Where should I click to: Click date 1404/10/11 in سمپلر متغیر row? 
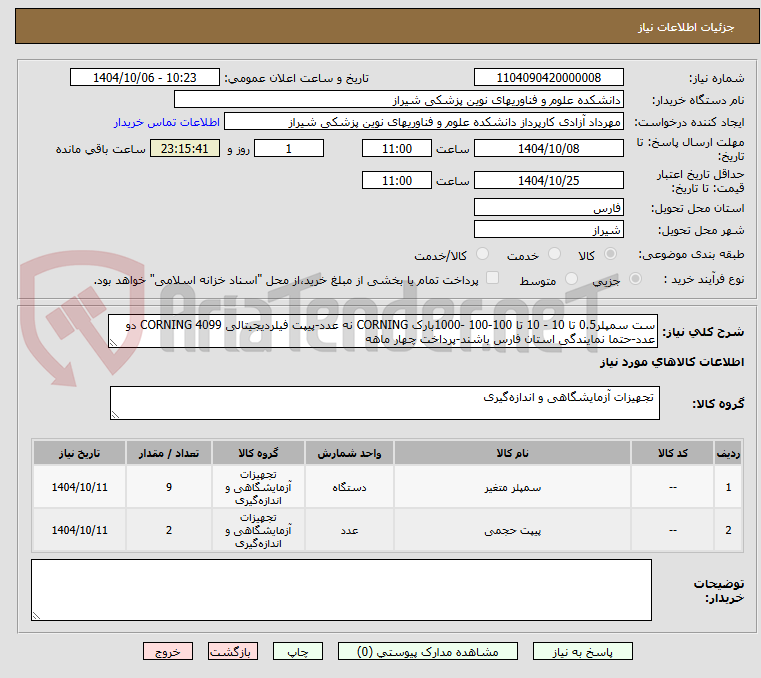click(79, 487)
